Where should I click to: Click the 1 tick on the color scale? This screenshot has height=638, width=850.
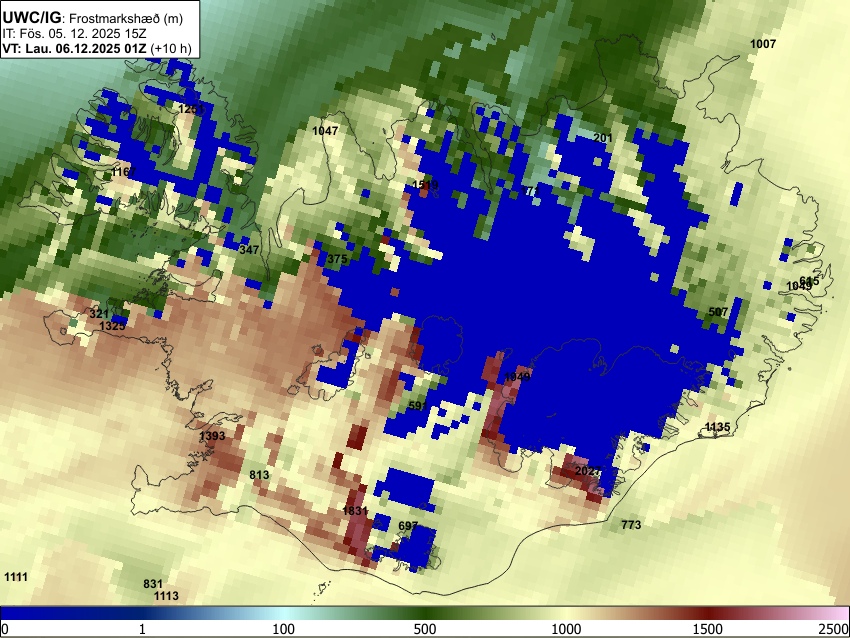[142, 629]
